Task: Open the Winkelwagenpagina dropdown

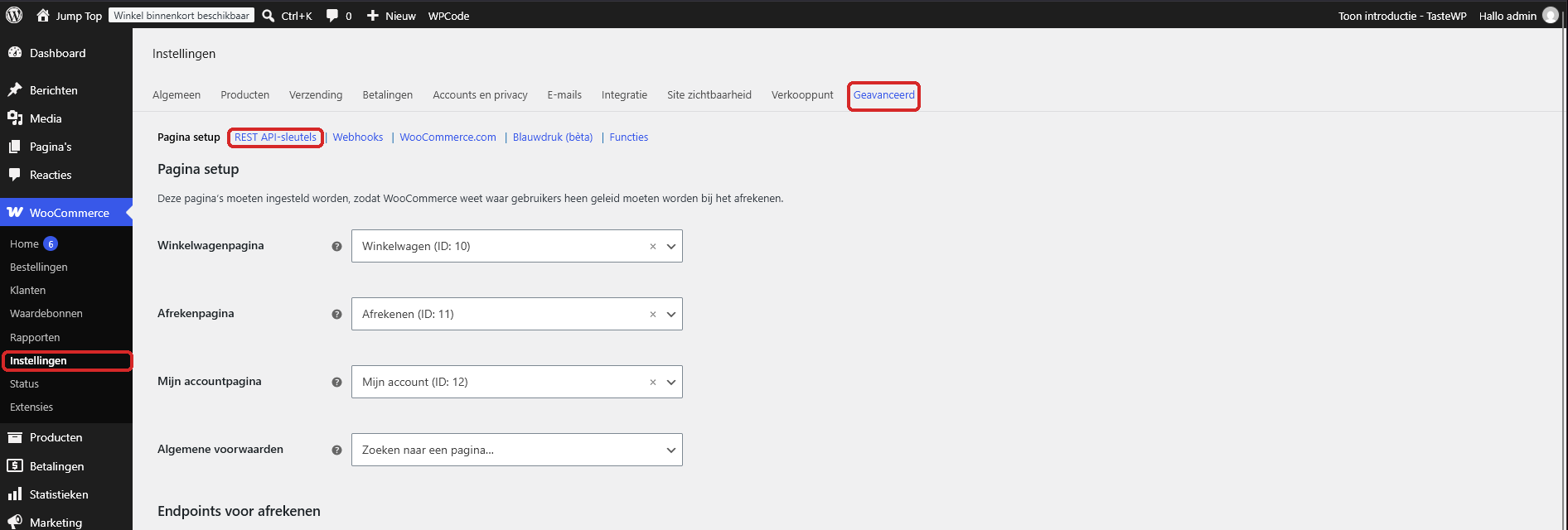Action: pos(516,246)
